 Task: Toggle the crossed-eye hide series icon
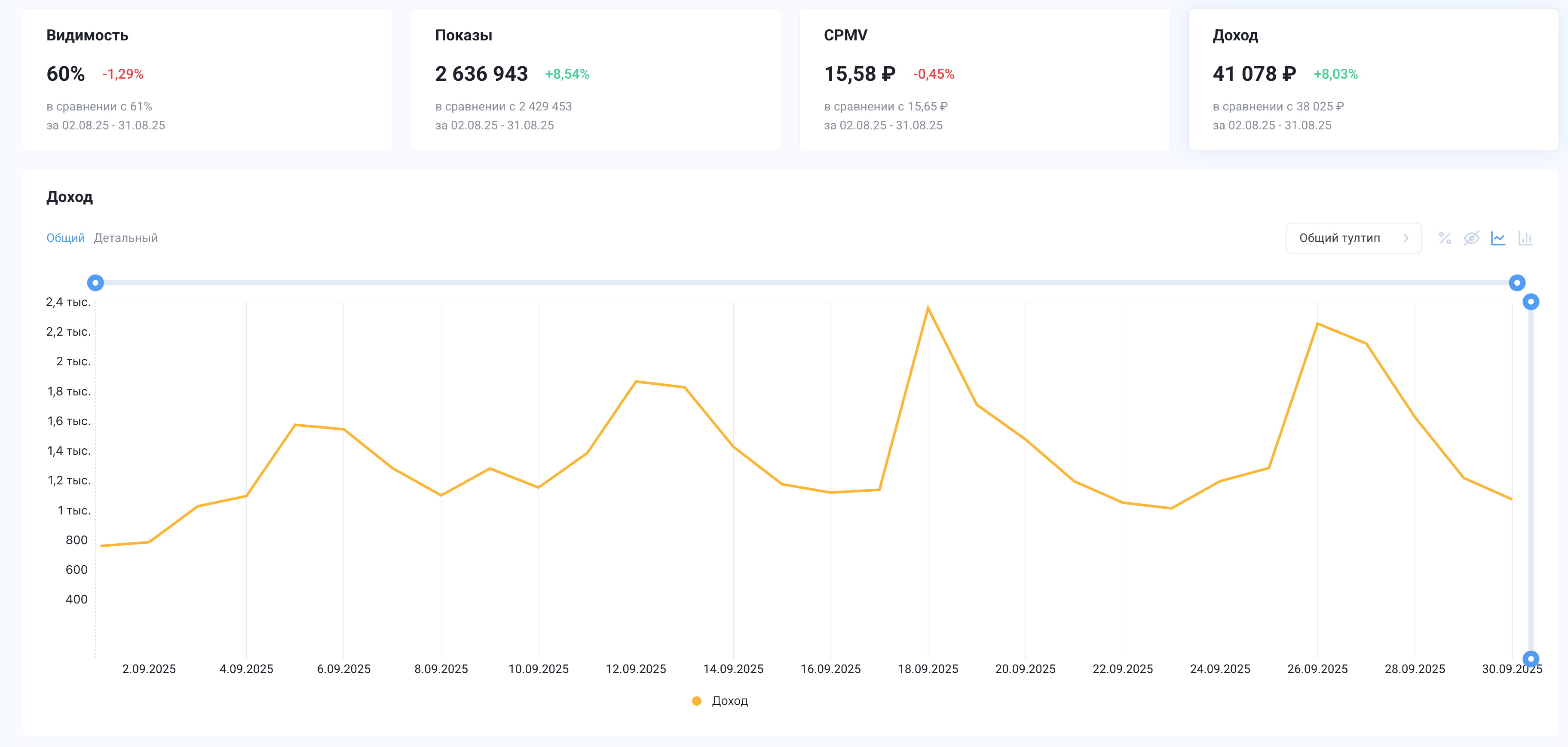pos(1471,238)
